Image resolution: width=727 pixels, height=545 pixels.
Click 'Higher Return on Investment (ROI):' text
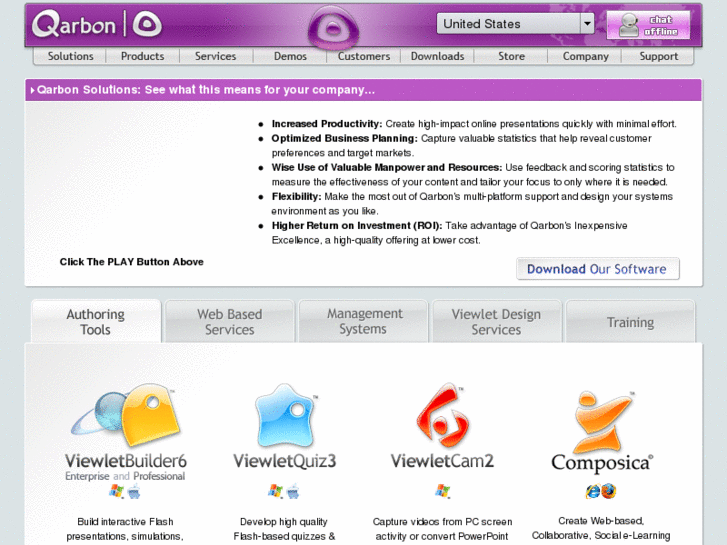click(357, 226)
